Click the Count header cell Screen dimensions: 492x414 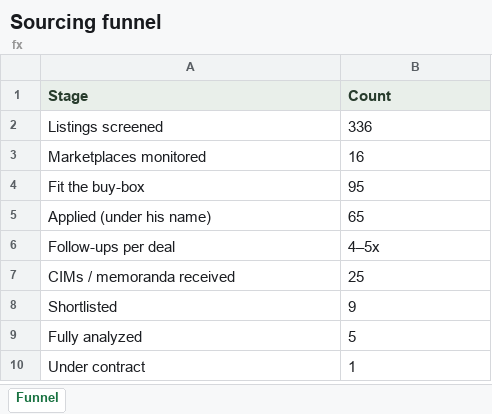415,96
